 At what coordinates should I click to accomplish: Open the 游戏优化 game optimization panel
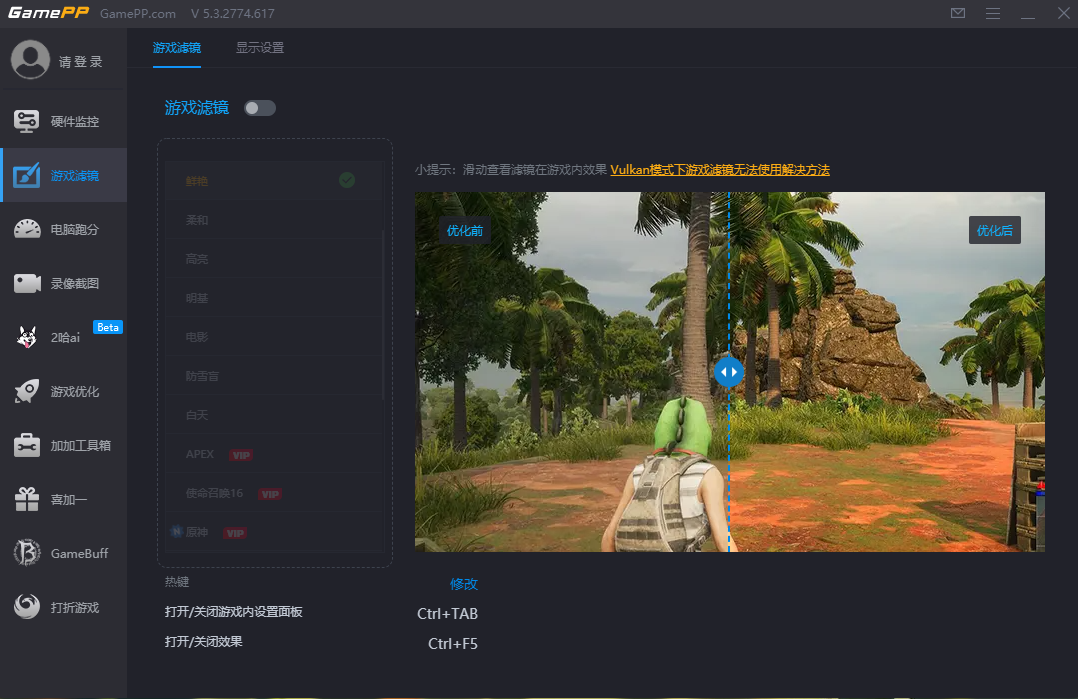pos(63,391)
